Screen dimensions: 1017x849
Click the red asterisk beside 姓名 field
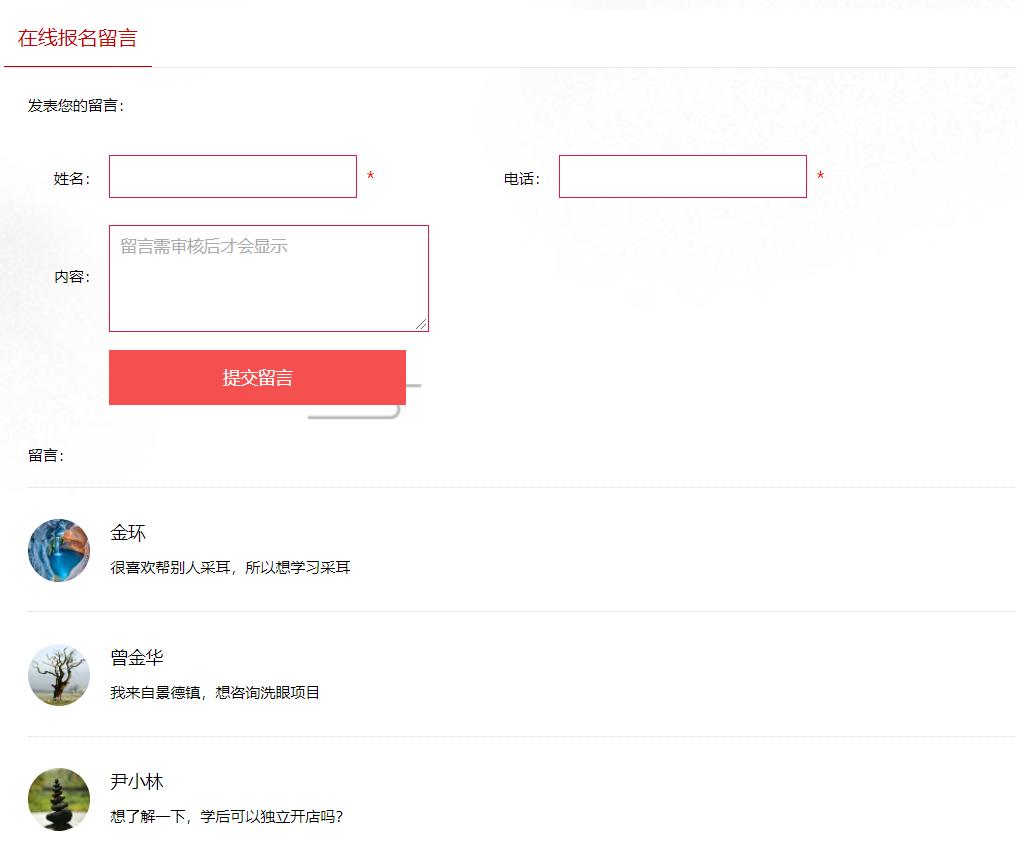[371, 177]
